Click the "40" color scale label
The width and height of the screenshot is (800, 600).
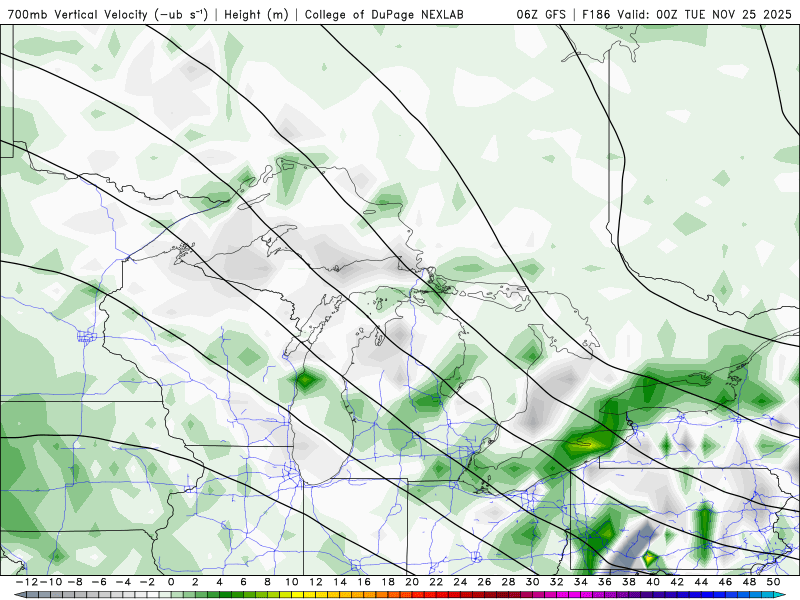coord(653,582)
